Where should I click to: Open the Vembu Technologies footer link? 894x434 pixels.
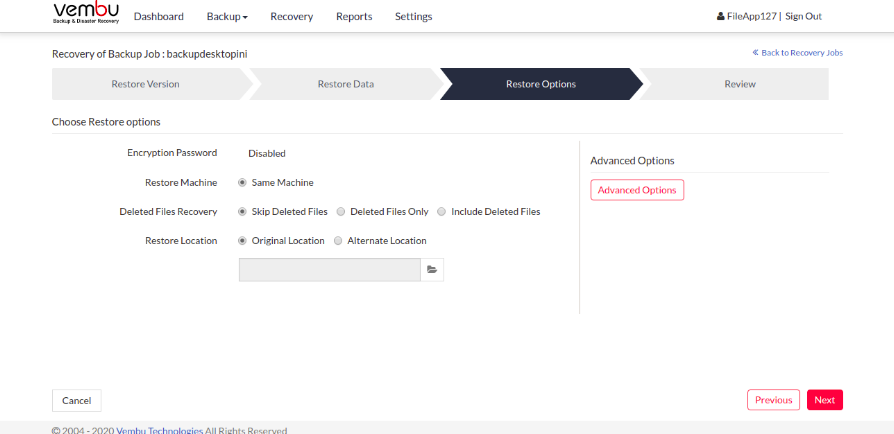[x=160, y=430]
